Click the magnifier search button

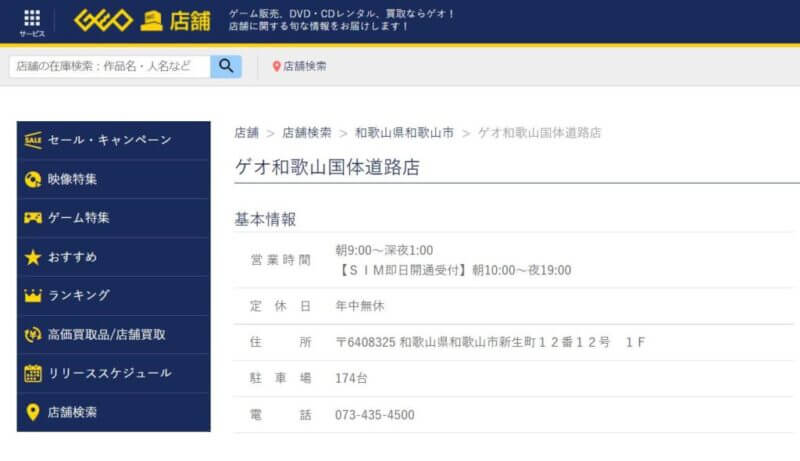pos(226,66)
